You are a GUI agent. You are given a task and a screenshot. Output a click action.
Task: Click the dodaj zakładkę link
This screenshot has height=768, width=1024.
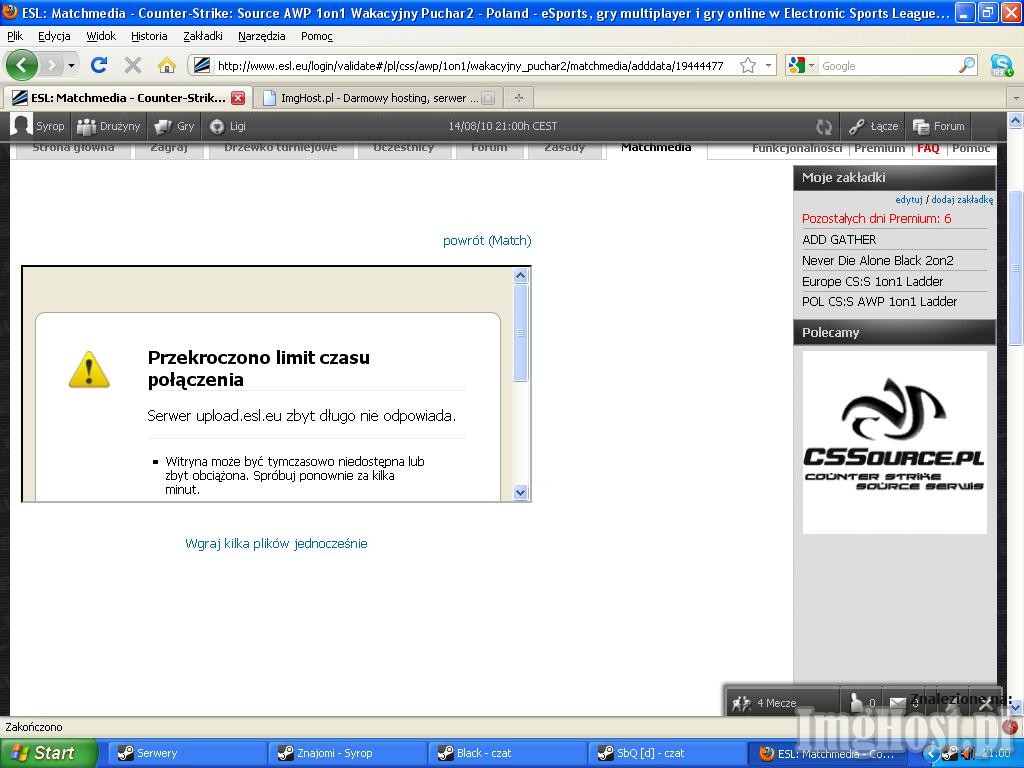(962, 200)
